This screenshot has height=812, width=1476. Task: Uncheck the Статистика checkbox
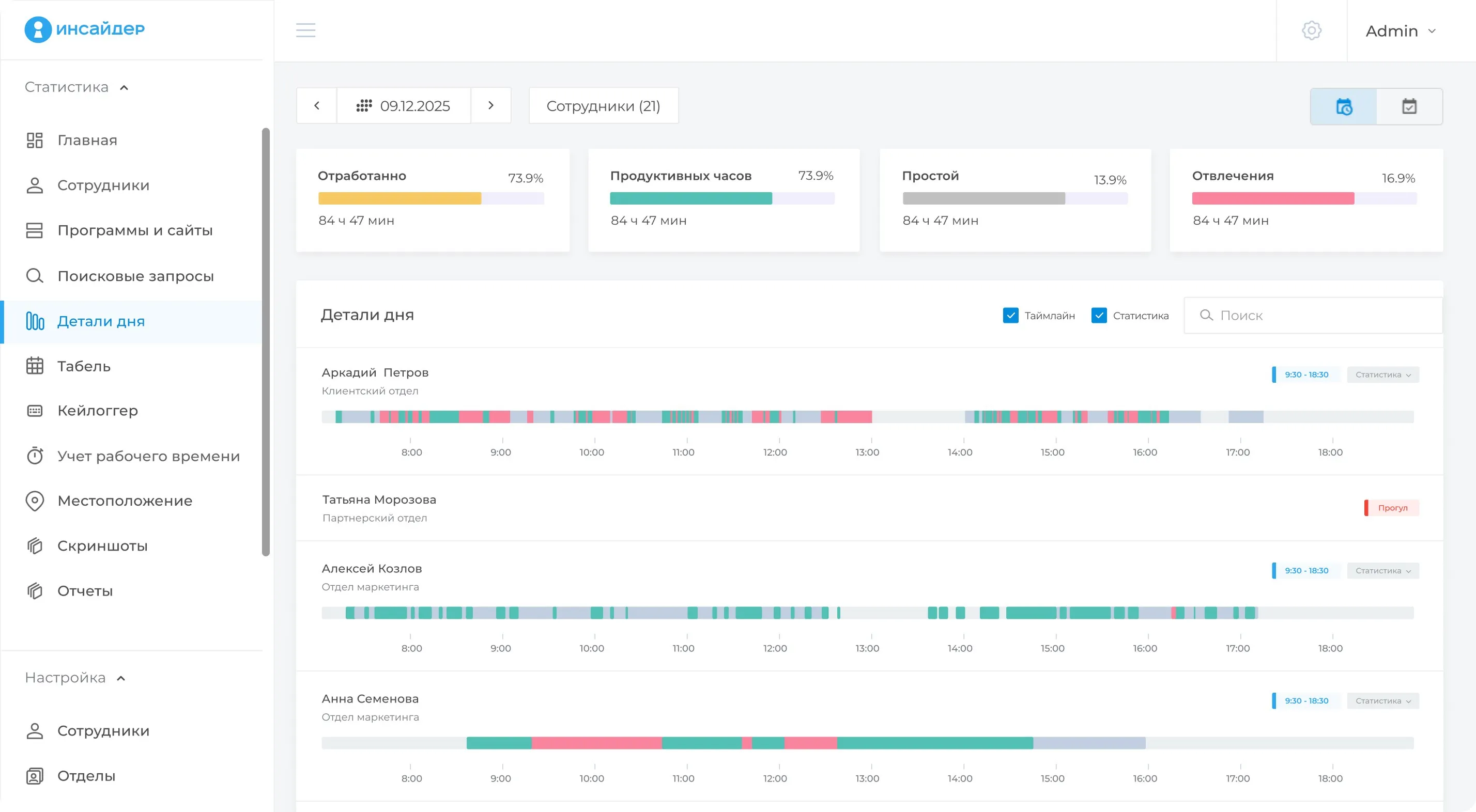1099,316
